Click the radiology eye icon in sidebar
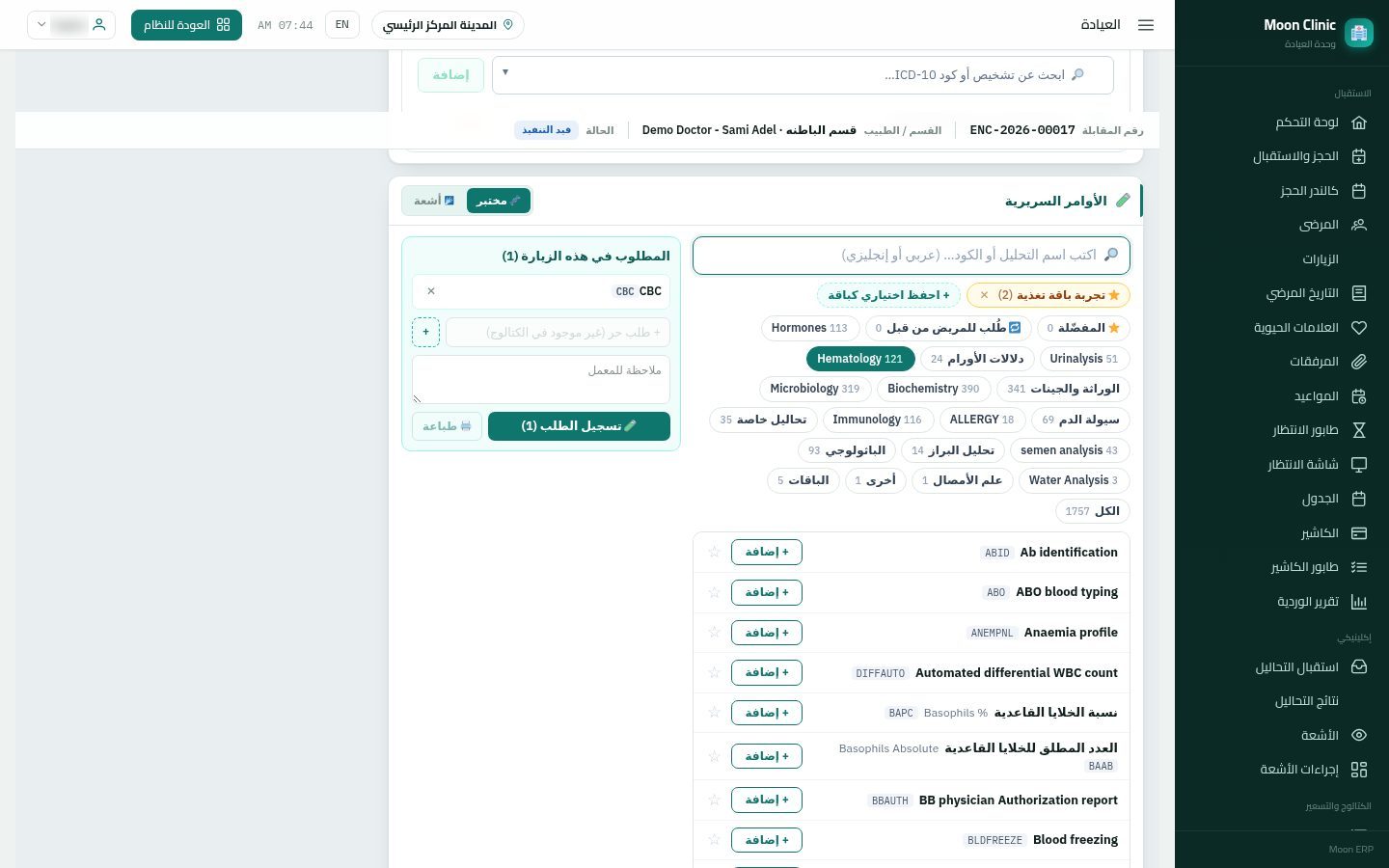The image size is (1389, 868). coord(1359,735)
